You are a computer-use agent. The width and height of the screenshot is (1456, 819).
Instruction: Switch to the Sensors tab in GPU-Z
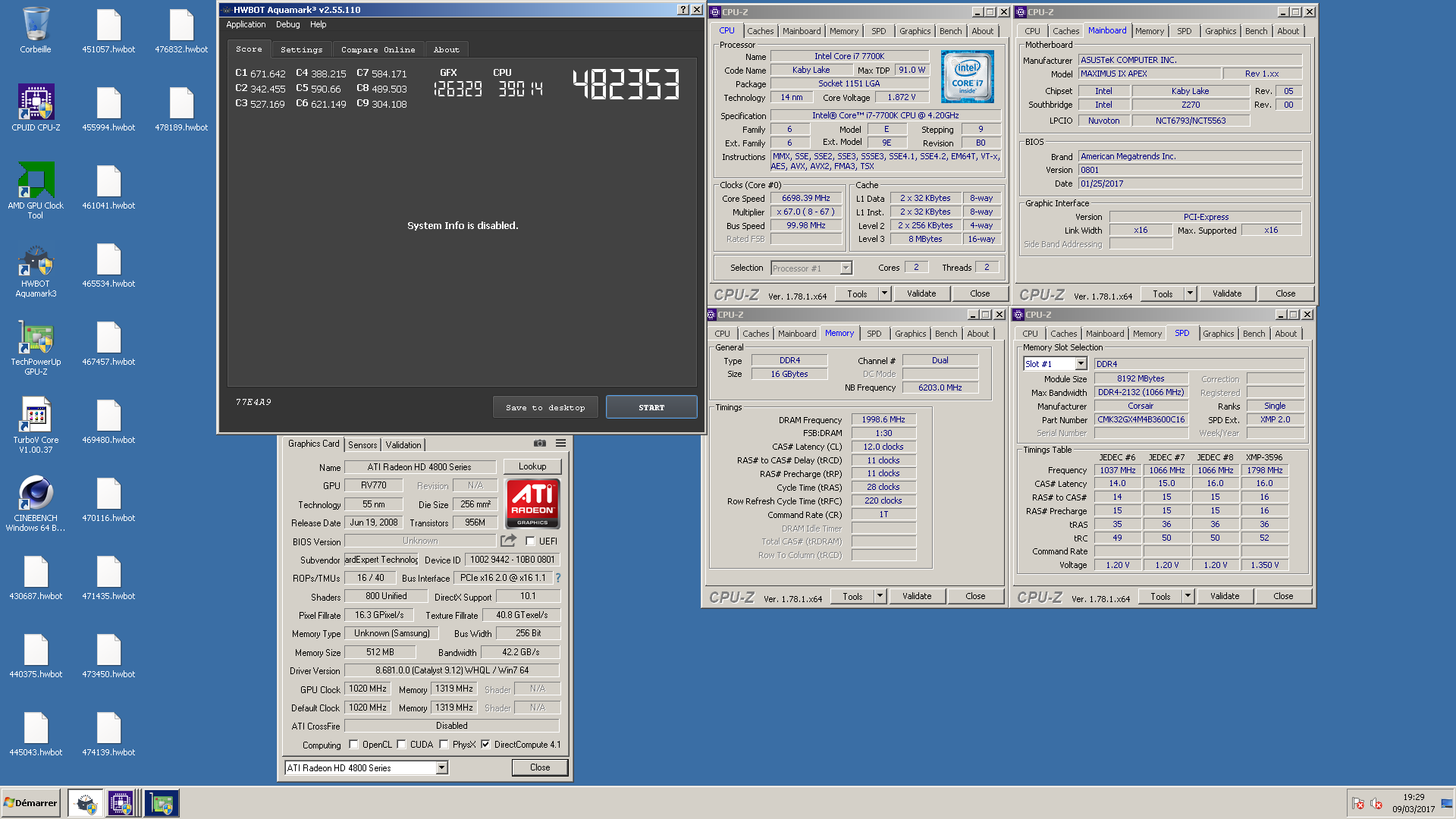pos(362,445)
